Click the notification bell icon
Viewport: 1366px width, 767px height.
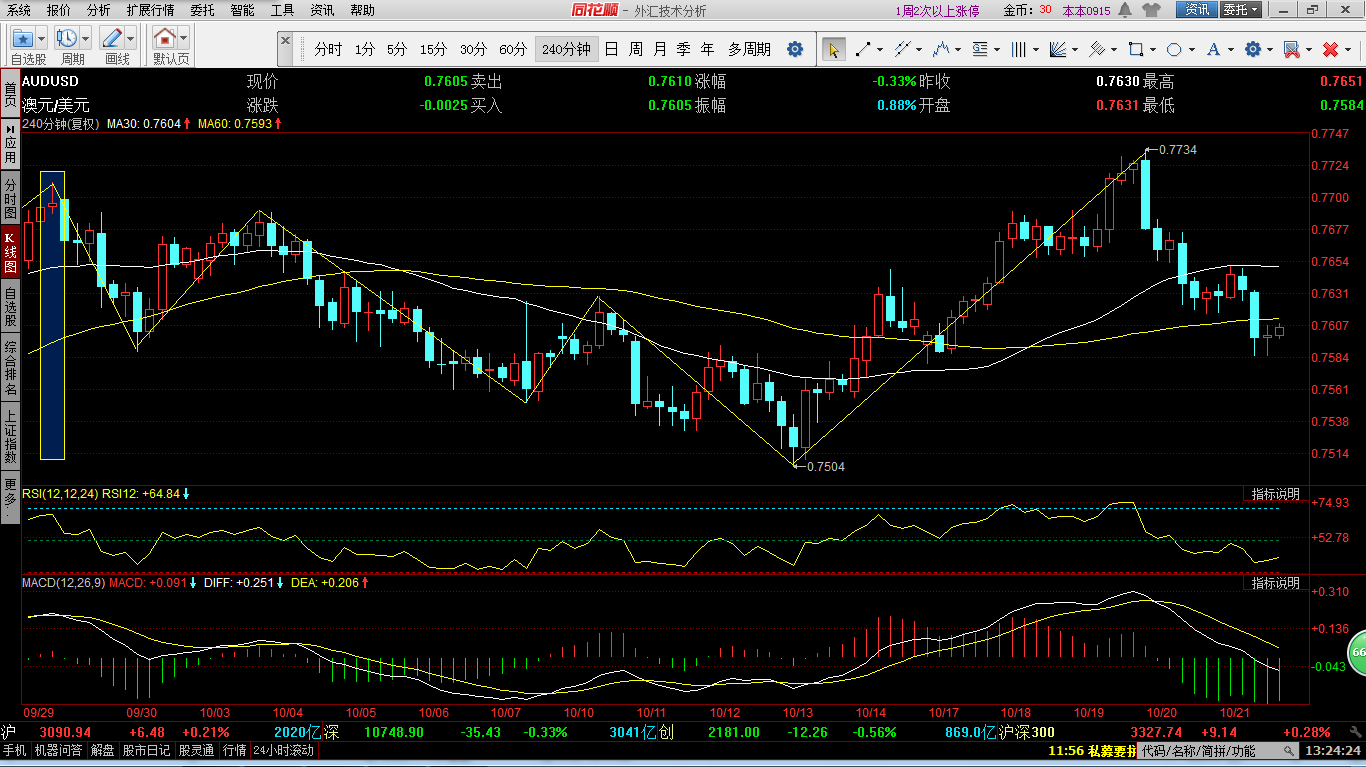tap(1124, 10)
